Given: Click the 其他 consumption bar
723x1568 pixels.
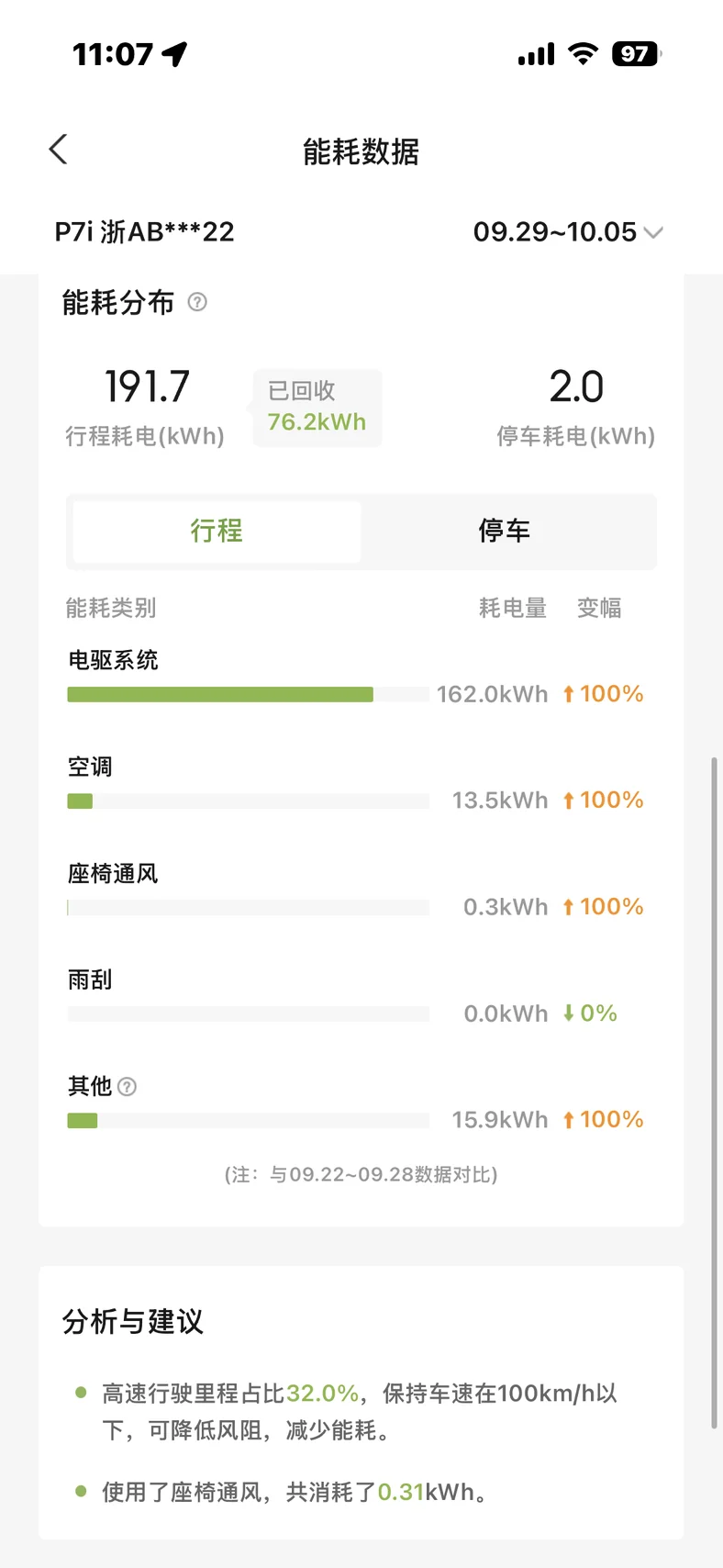Looking at the screenshot, I should [x=83, y=1121].
